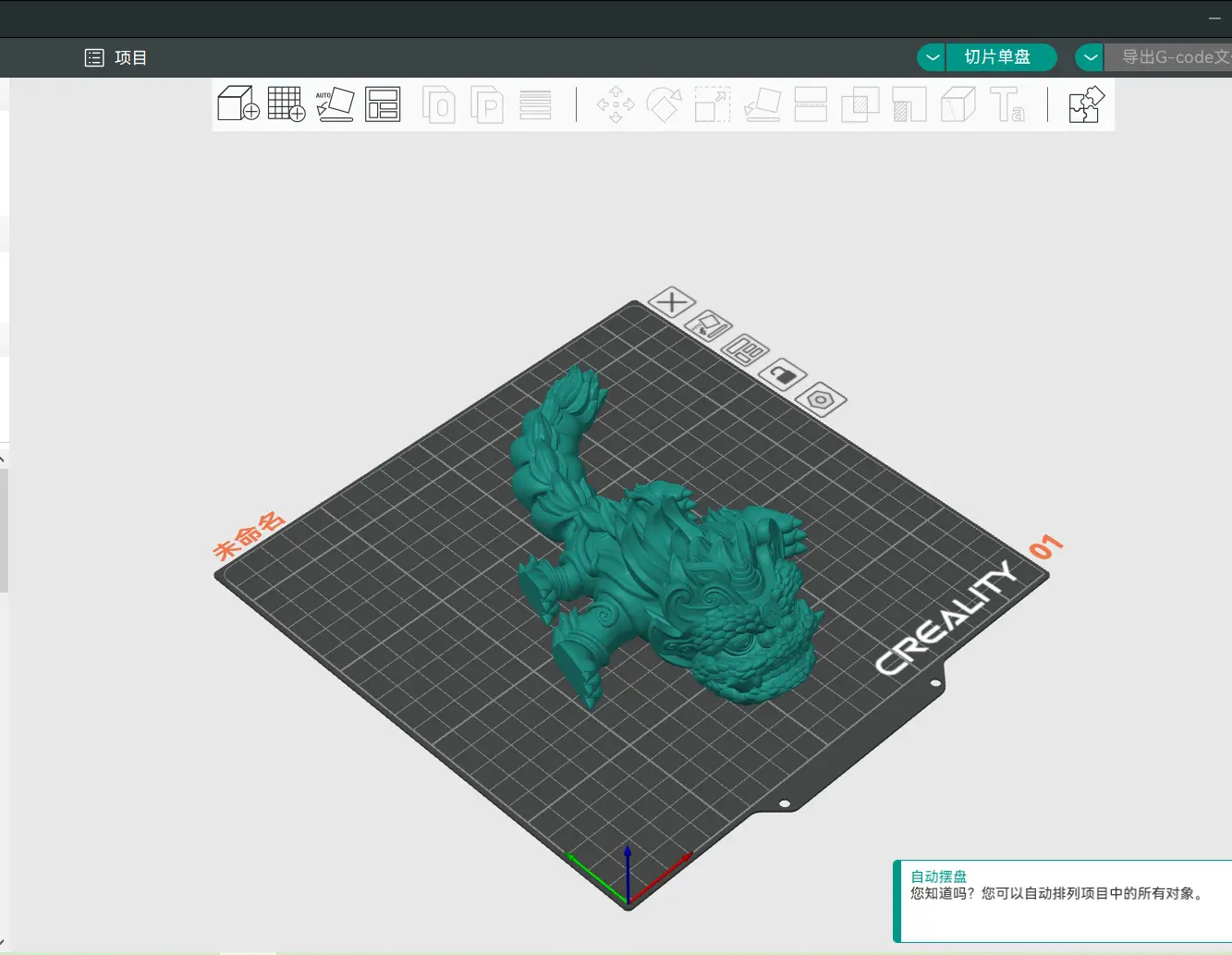
Task: Select the Lay on face tool
Action: 762,104
